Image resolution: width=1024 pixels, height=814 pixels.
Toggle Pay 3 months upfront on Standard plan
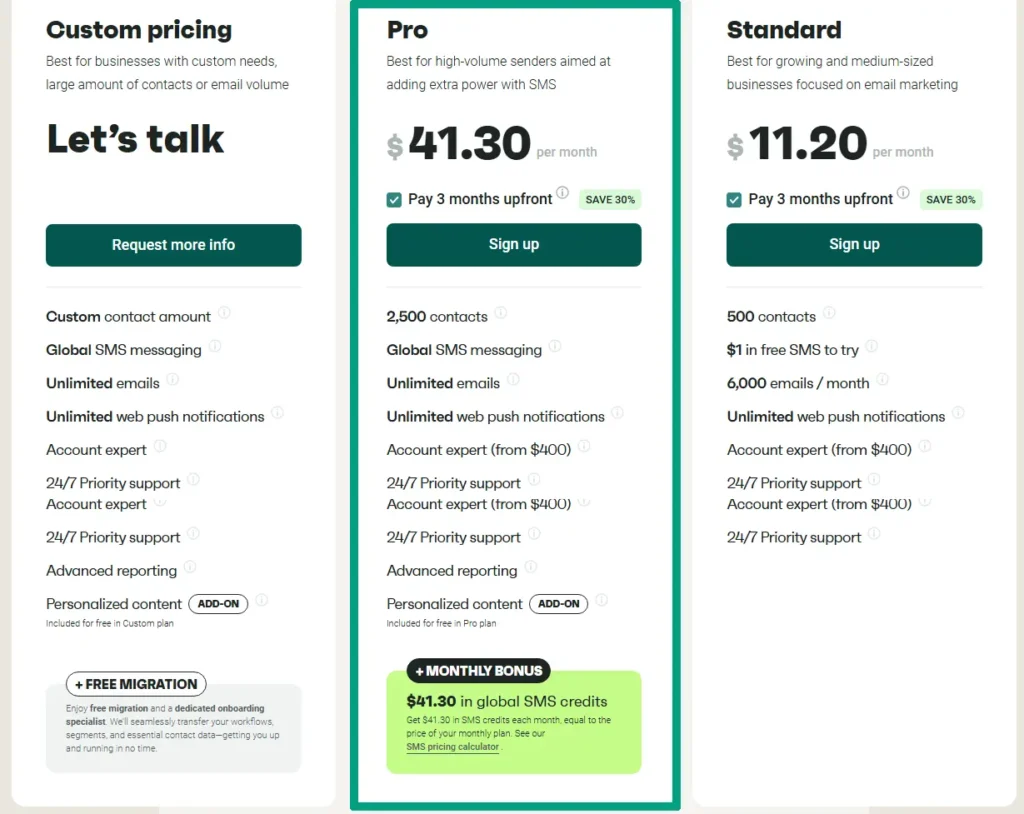[735, 200]
